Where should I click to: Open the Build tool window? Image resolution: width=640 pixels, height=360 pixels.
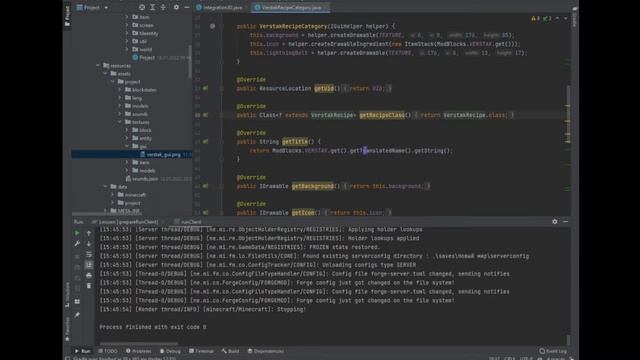click(231, 351)
